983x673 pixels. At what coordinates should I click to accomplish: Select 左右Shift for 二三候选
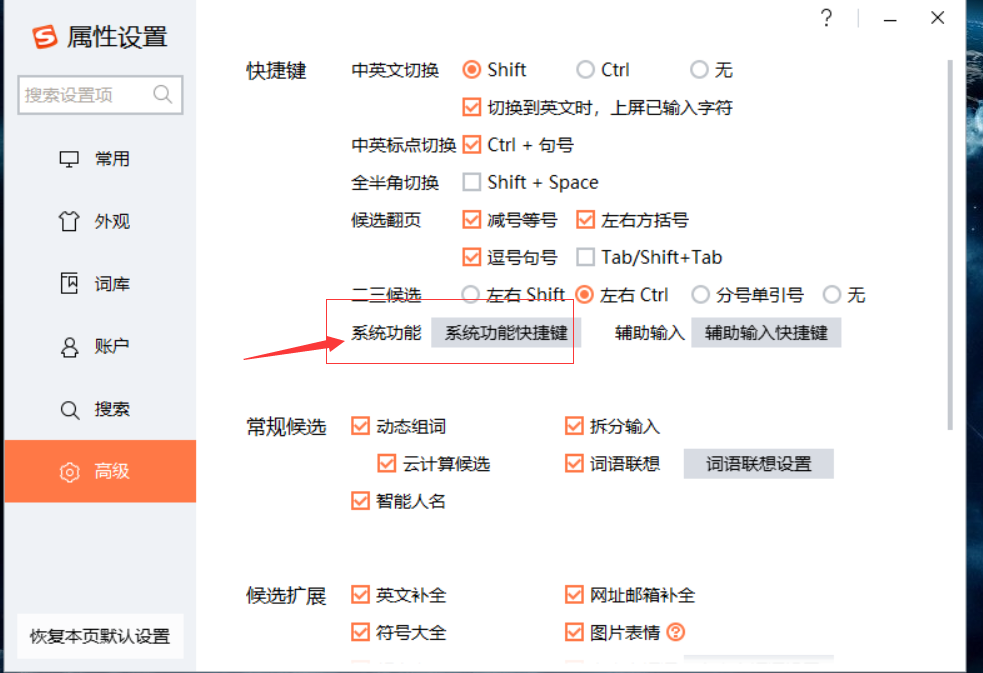469,294
